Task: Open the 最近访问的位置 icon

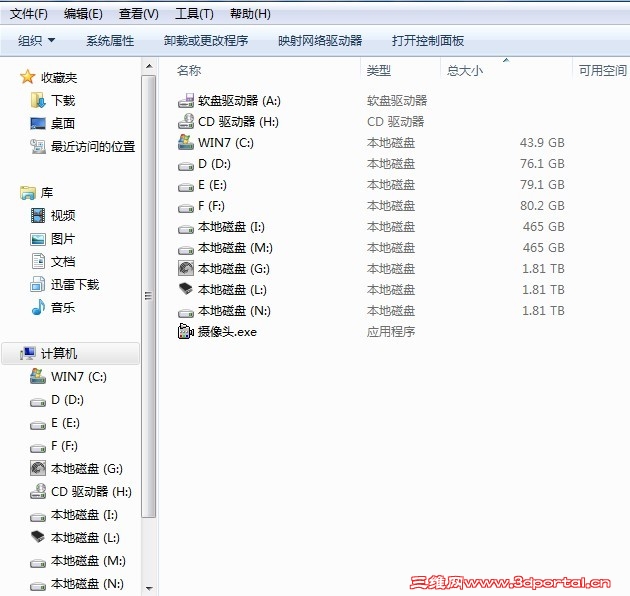Action: (x=38, y=146)
